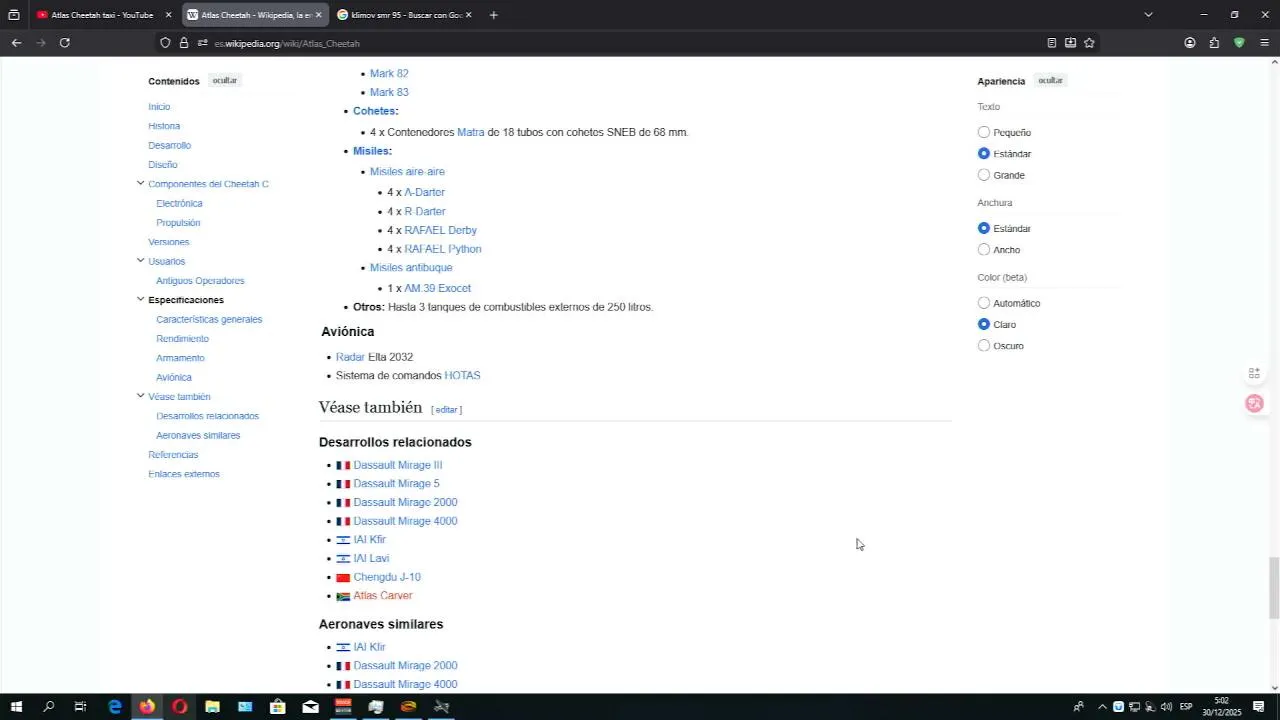Screen dimensions: 1280x720
Task: Click the pink translate icon on the right edge
Action: coord(1254,404)
